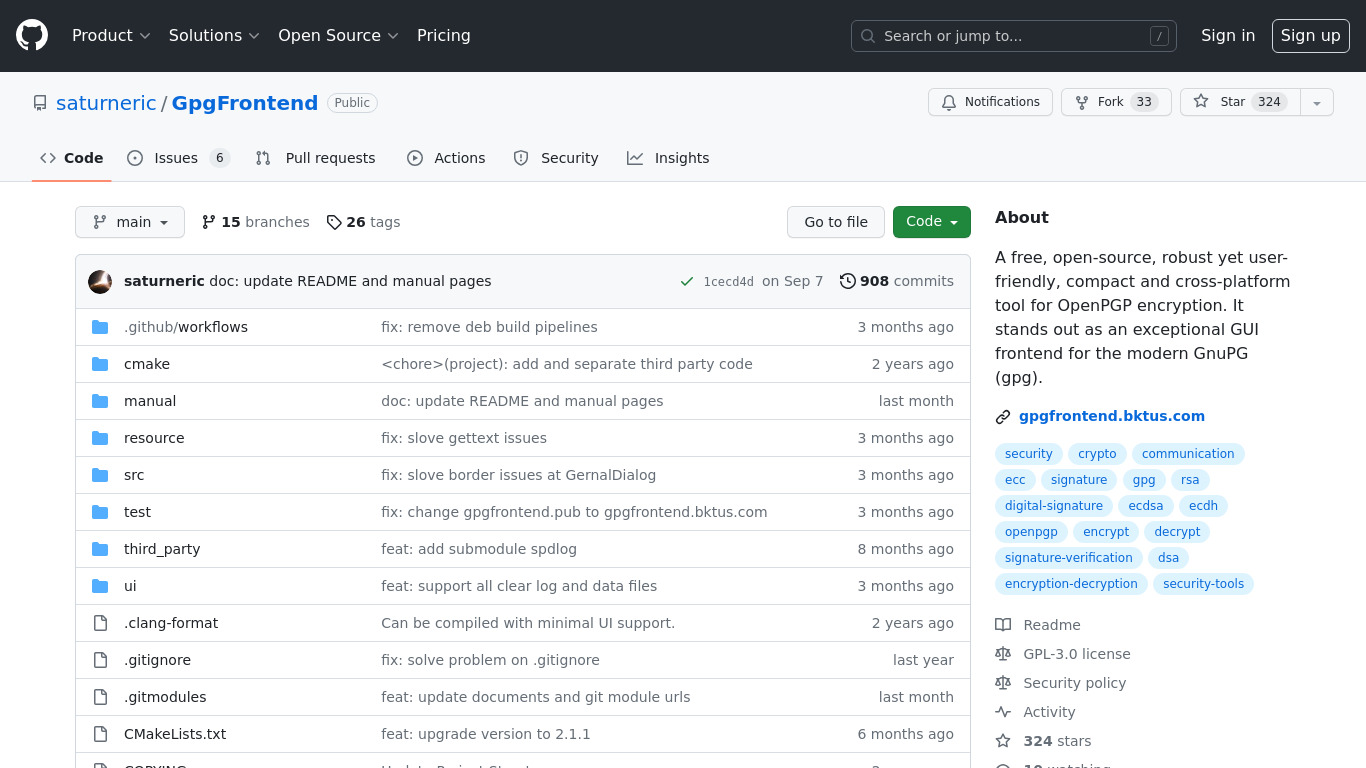Click the Notifications bell button
1366x768 pixels.
(990, 102)
